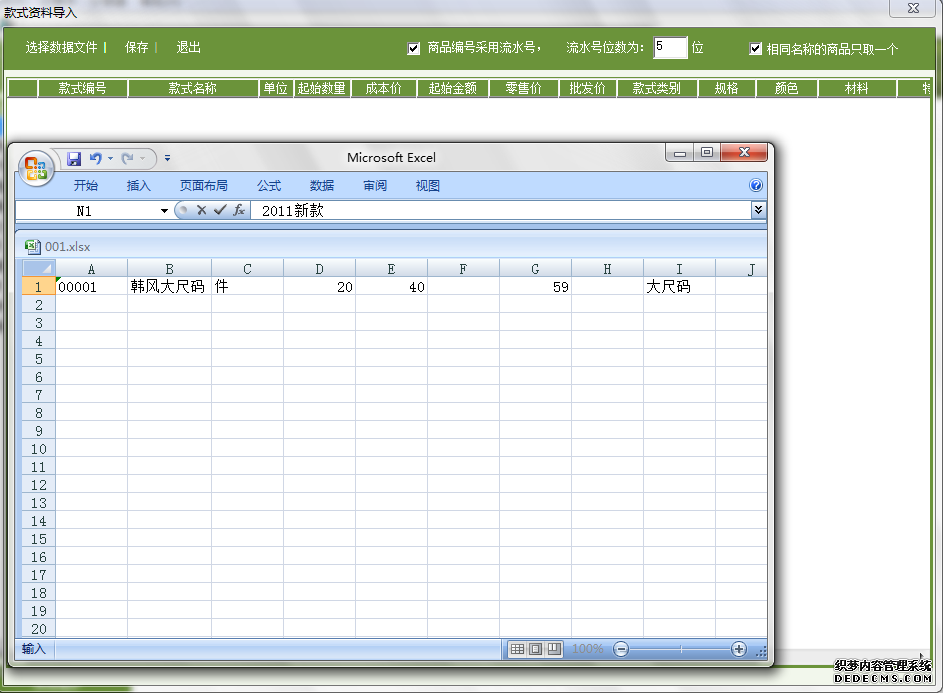Click the Insert Function fx icon
Image resolution: width=943 pixels, height=693 pixels.
point(239,210)
